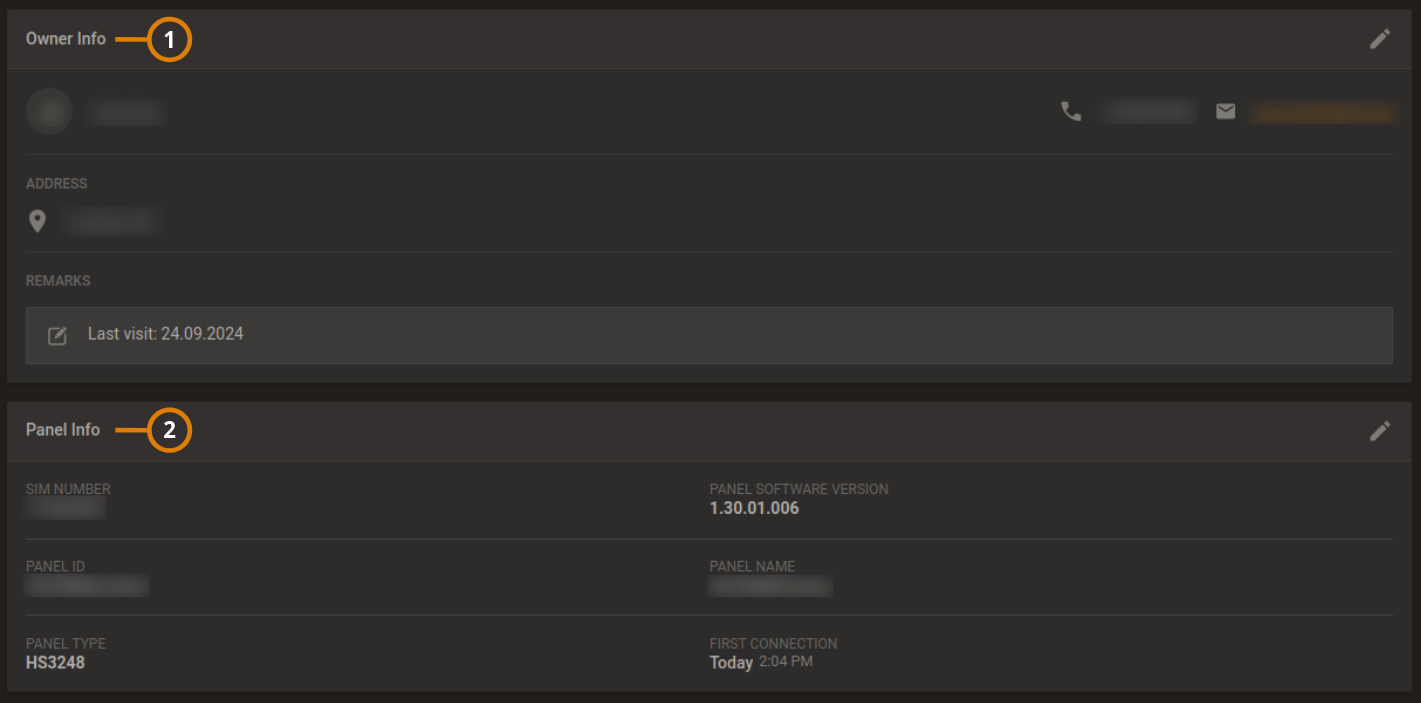Click the envelope icon next to the email
The width and height of the screenshot is (1421, 703).
1226,111
